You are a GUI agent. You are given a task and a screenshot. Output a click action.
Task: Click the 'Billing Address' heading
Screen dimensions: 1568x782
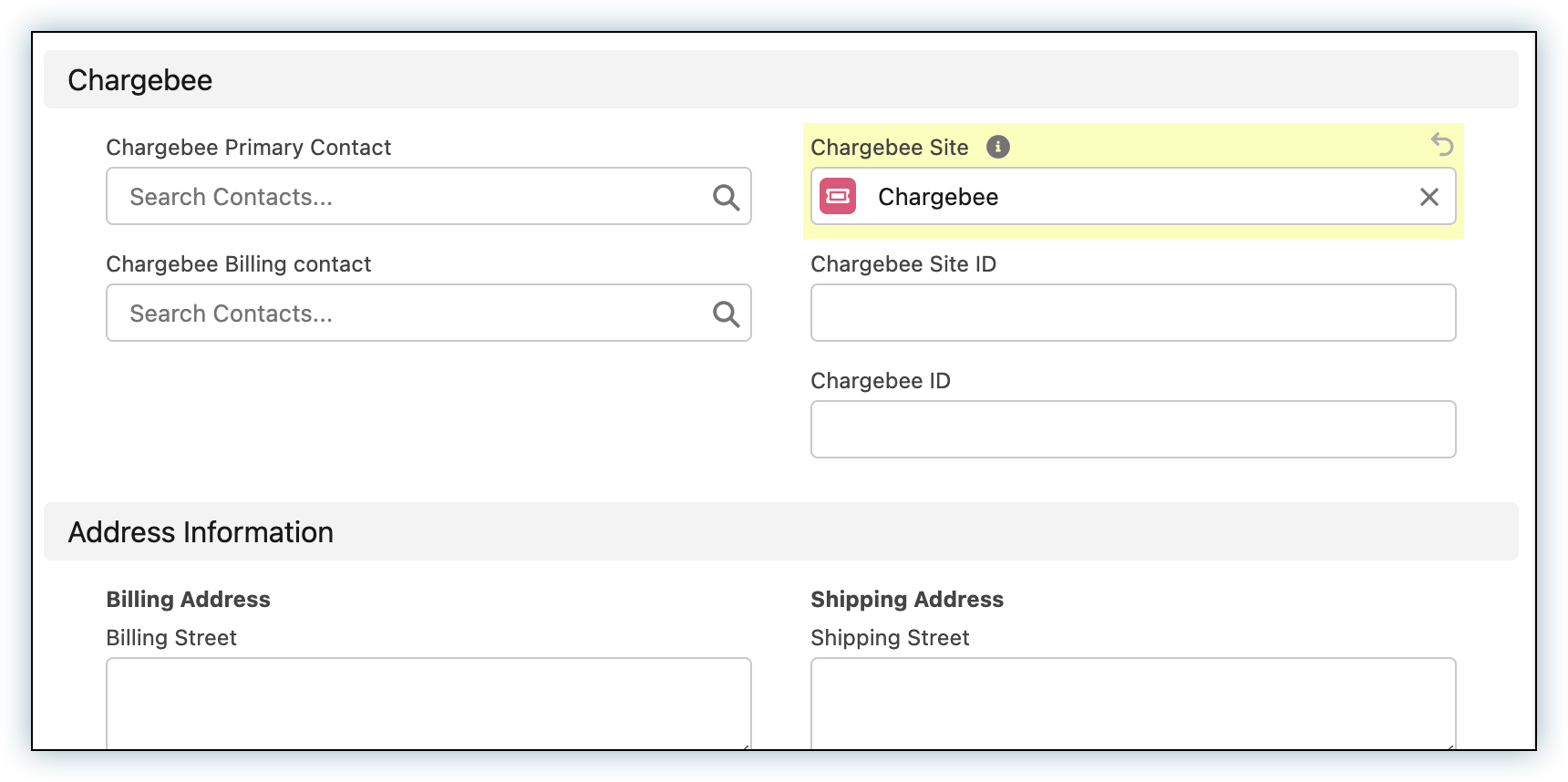click(x=189, y=600)
